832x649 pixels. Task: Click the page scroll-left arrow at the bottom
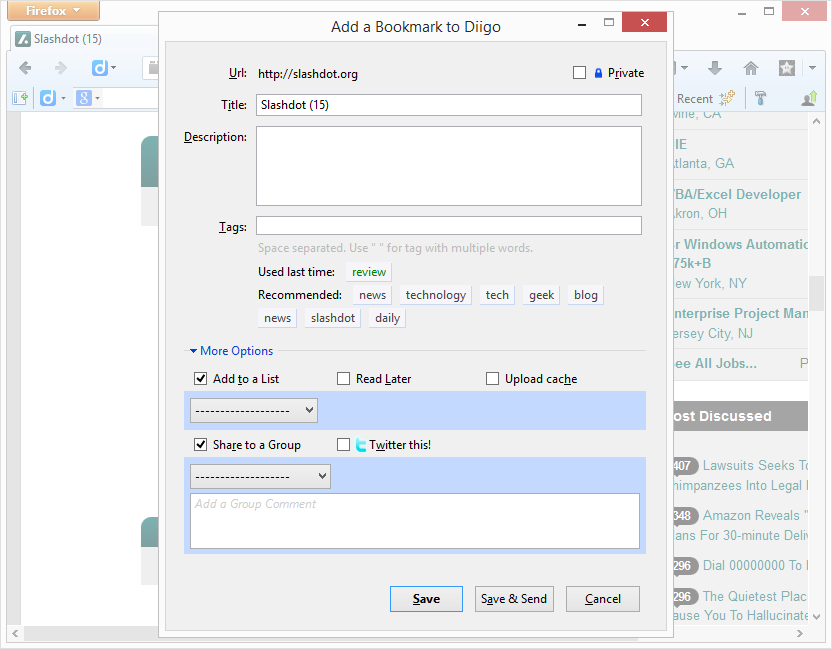coord(15,633)
